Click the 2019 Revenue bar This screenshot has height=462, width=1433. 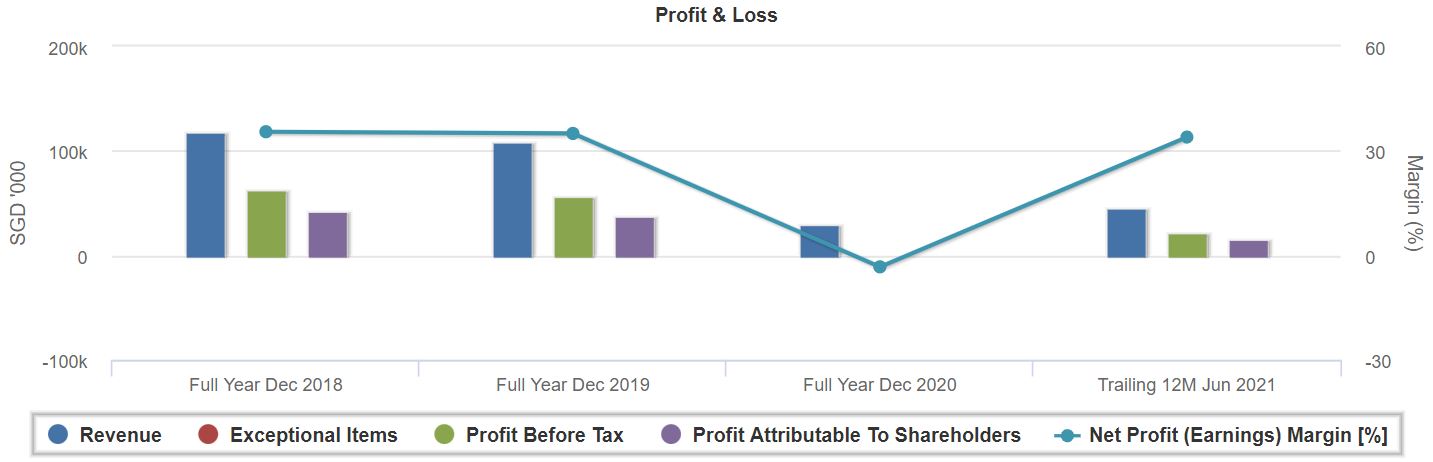513,200
